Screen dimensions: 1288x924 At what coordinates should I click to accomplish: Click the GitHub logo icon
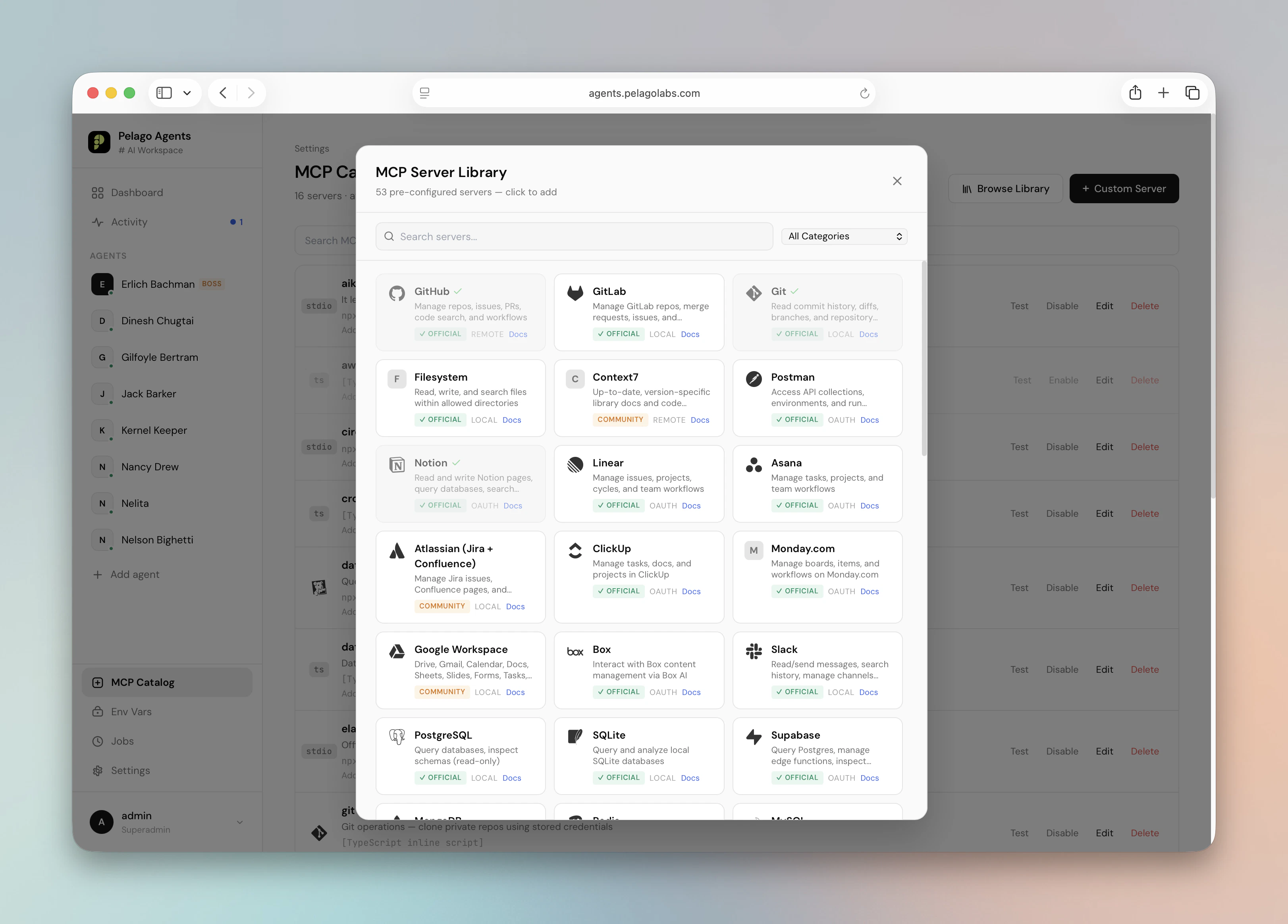[x=396, y=293]
